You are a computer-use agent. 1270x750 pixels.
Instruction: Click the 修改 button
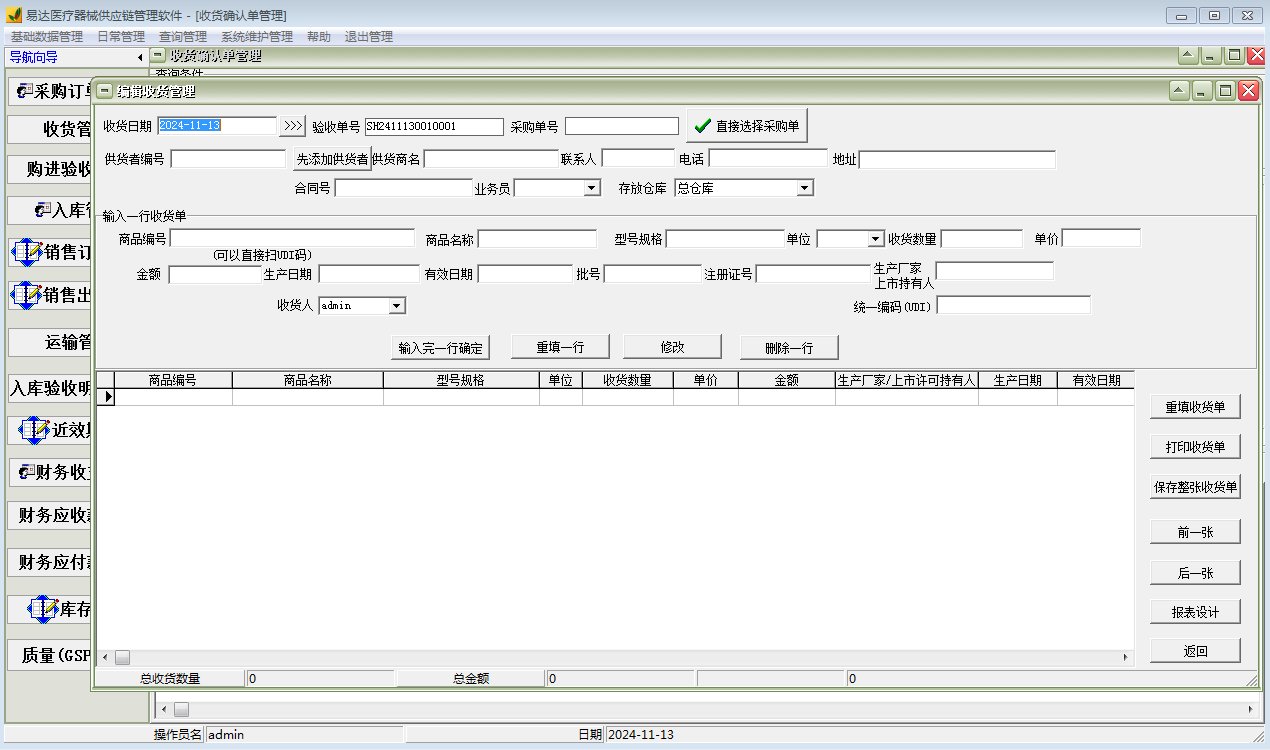tap(672, 347)
